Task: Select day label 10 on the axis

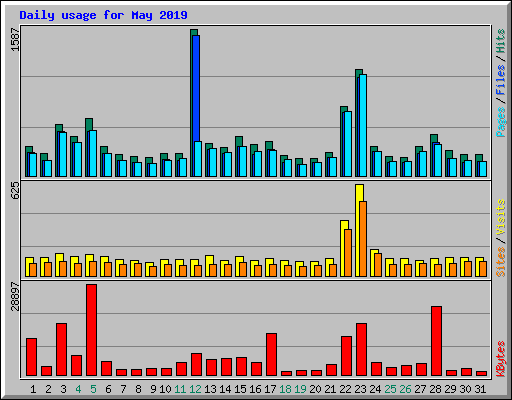Action: coord(165,389)
